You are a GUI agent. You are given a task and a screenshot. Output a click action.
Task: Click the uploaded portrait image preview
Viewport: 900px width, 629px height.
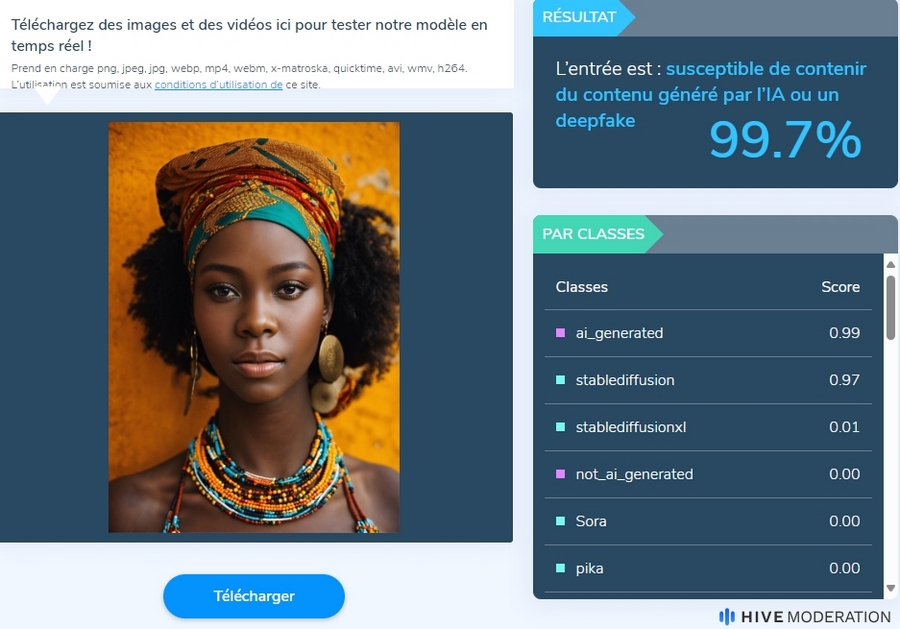254,327
